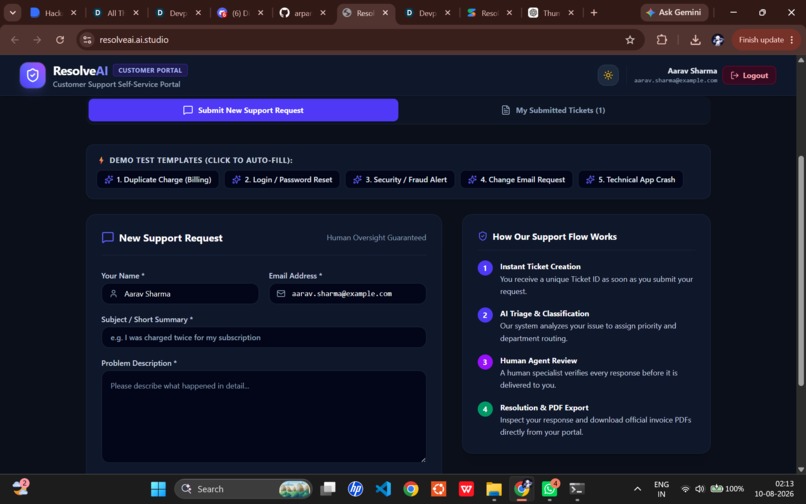Click the page's vertical scrollbar
806x504 pixels.
[x=800, y=270]
